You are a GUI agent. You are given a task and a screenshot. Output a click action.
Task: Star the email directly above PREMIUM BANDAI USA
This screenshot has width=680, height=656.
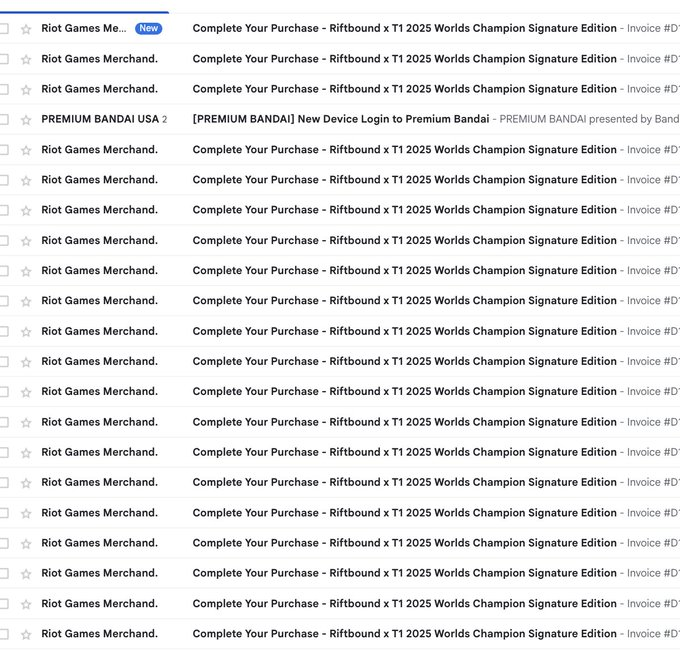[x=26, y=89]
